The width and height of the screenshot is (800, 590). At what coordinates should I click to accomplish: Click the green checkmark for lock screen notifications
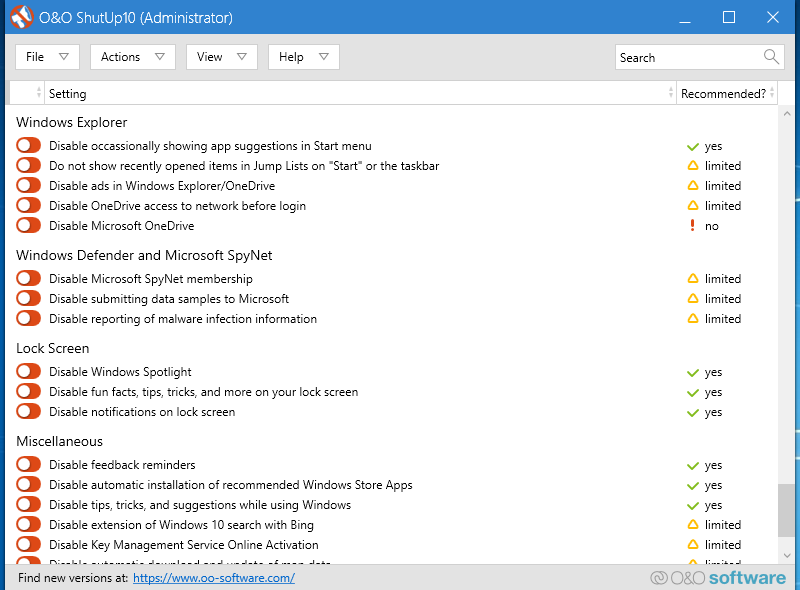(x=692, y=412)
